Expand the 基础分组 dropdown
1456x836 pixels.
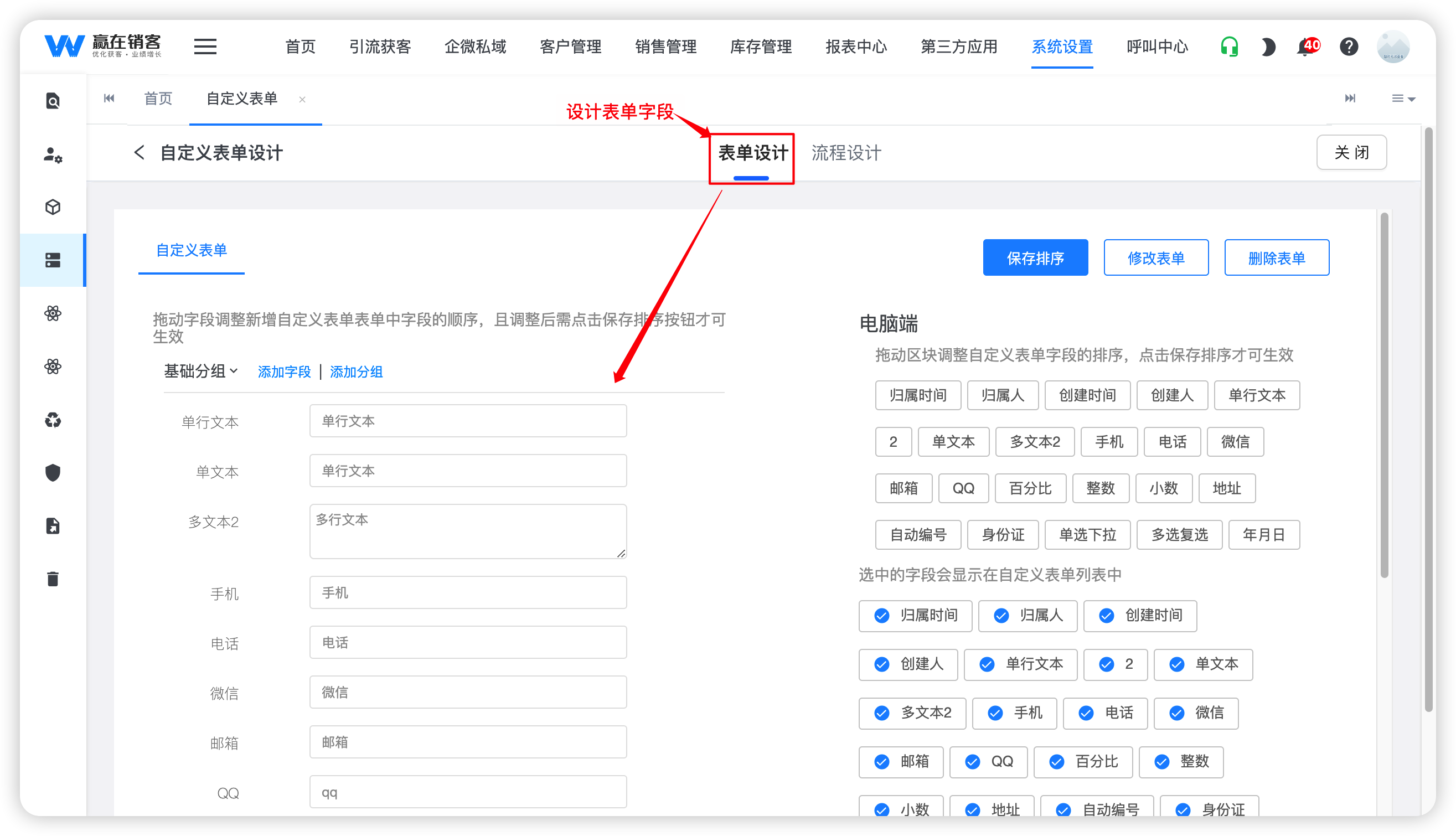pos(200,371)
